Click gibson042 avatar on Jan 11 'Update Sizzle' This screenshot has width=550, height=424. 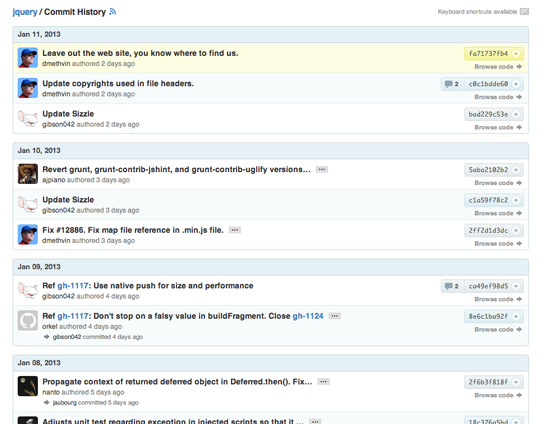(28, 119)
